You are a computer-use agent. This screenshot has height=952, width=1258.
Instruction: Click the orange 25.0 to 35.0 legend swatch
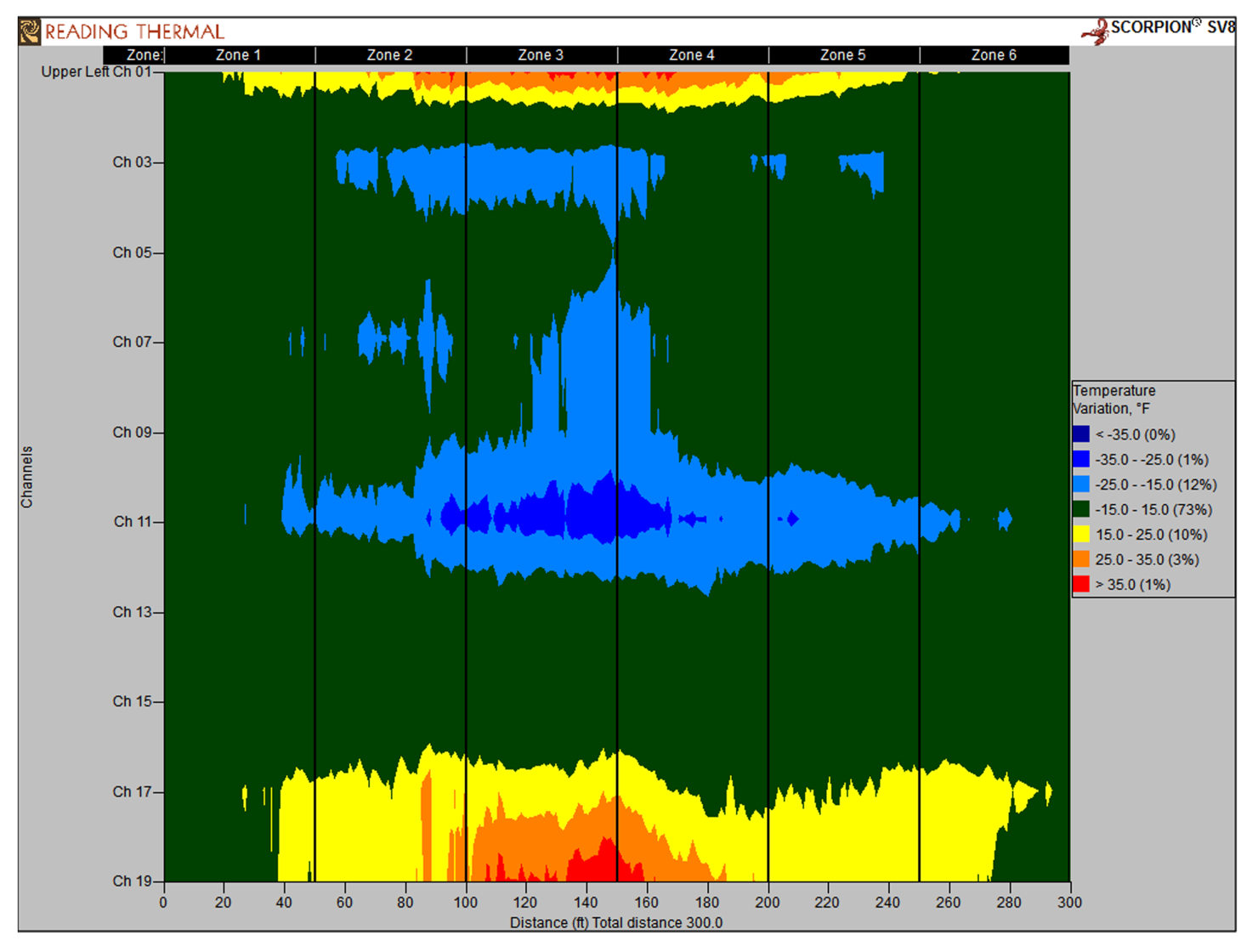[x=1081, y=559]
